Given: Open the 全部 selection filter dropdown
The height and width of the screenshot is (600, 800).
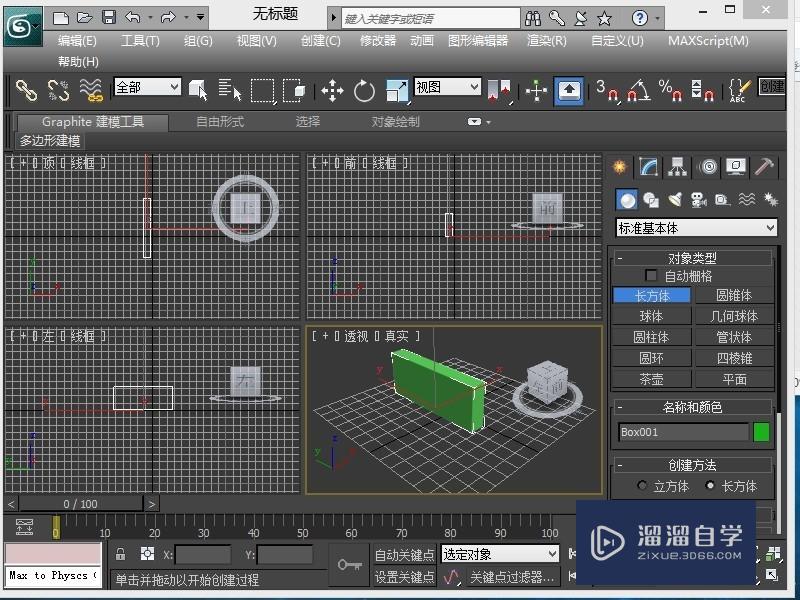Looking at the screenshot, I should 146,88.
